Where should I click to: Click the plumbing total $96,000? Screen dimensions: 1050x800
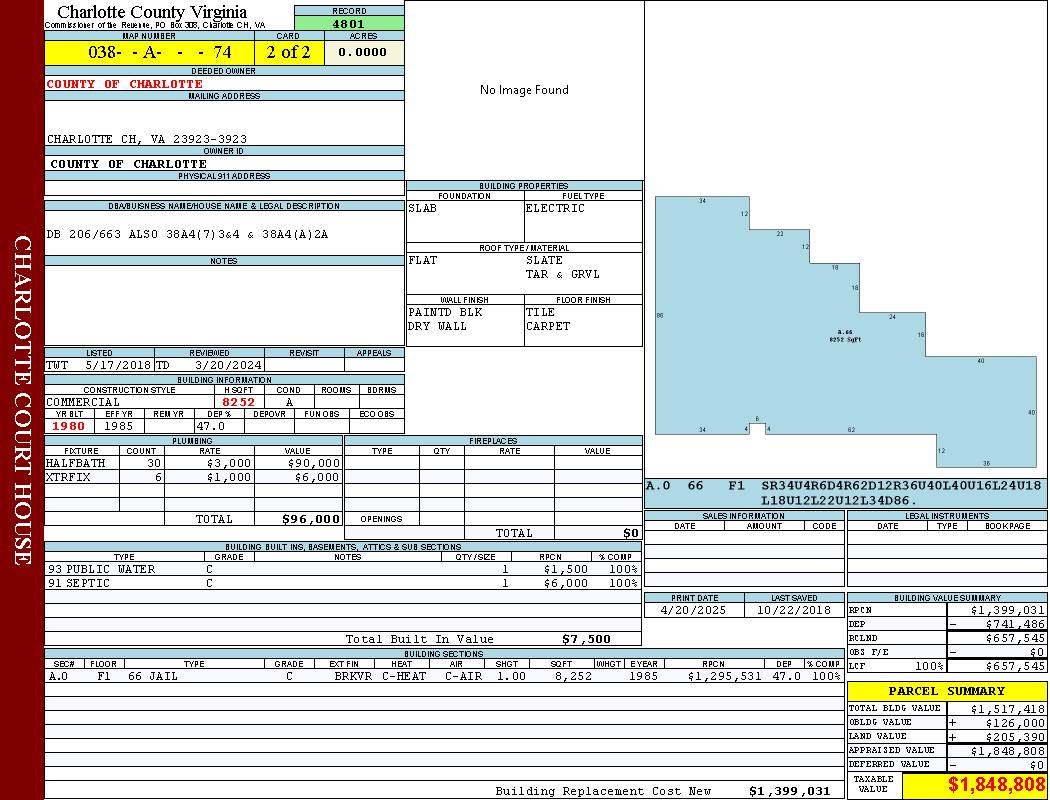coord(311,519)
